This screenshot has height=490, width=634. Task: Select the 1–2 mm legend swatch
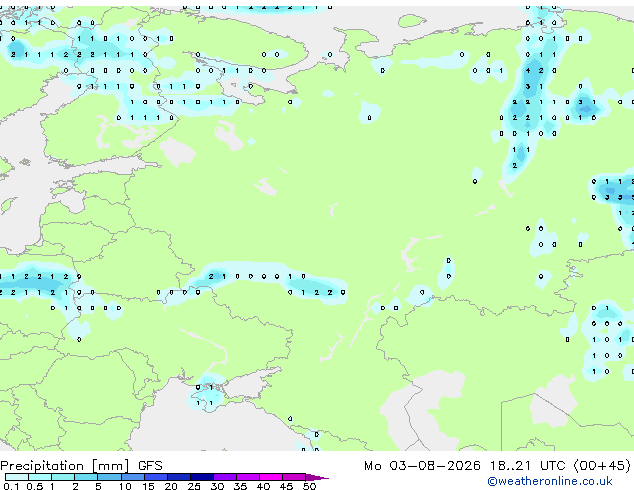pos(63,477)
